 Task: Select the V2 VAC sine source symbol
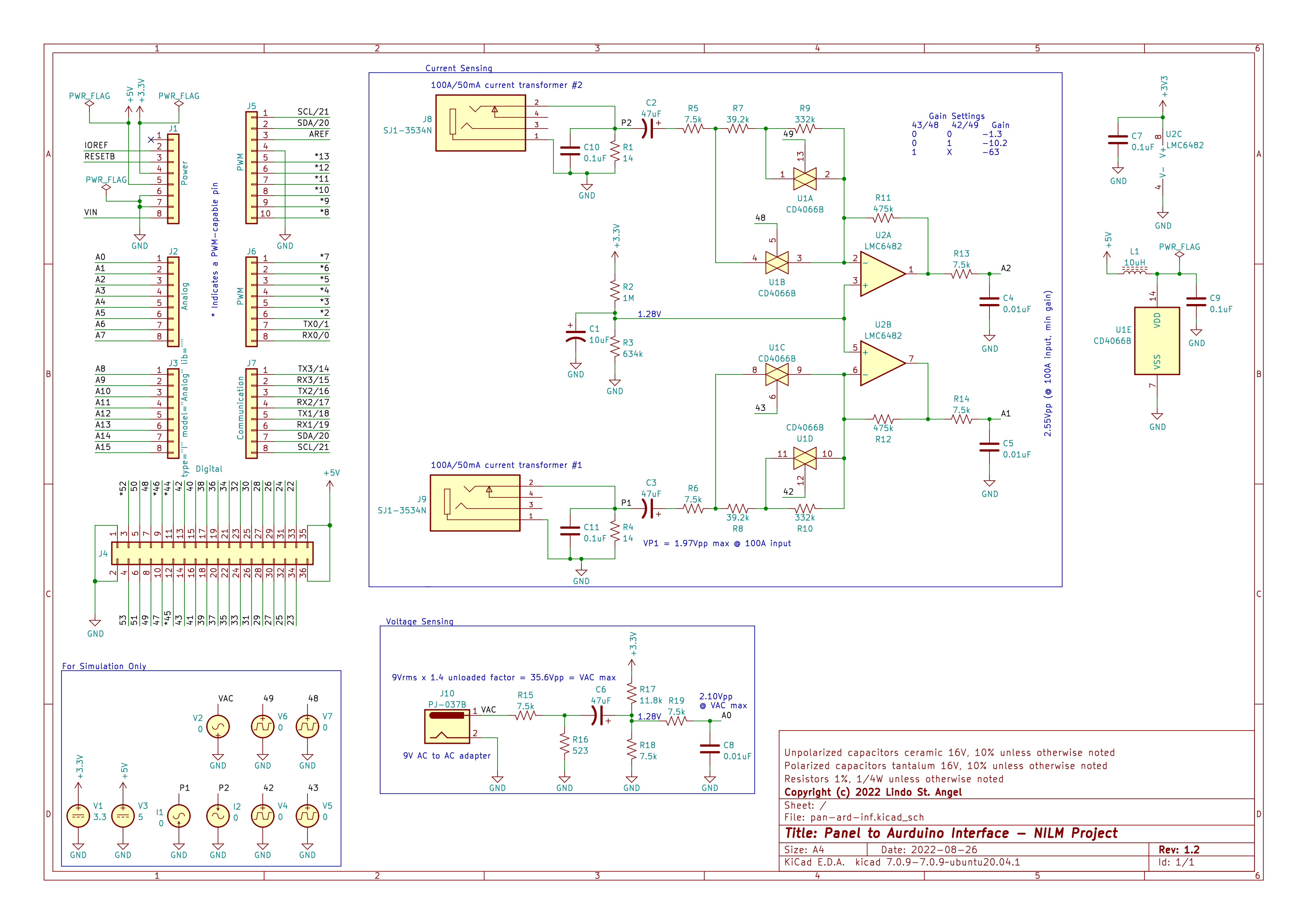click(x=218, y=727)
